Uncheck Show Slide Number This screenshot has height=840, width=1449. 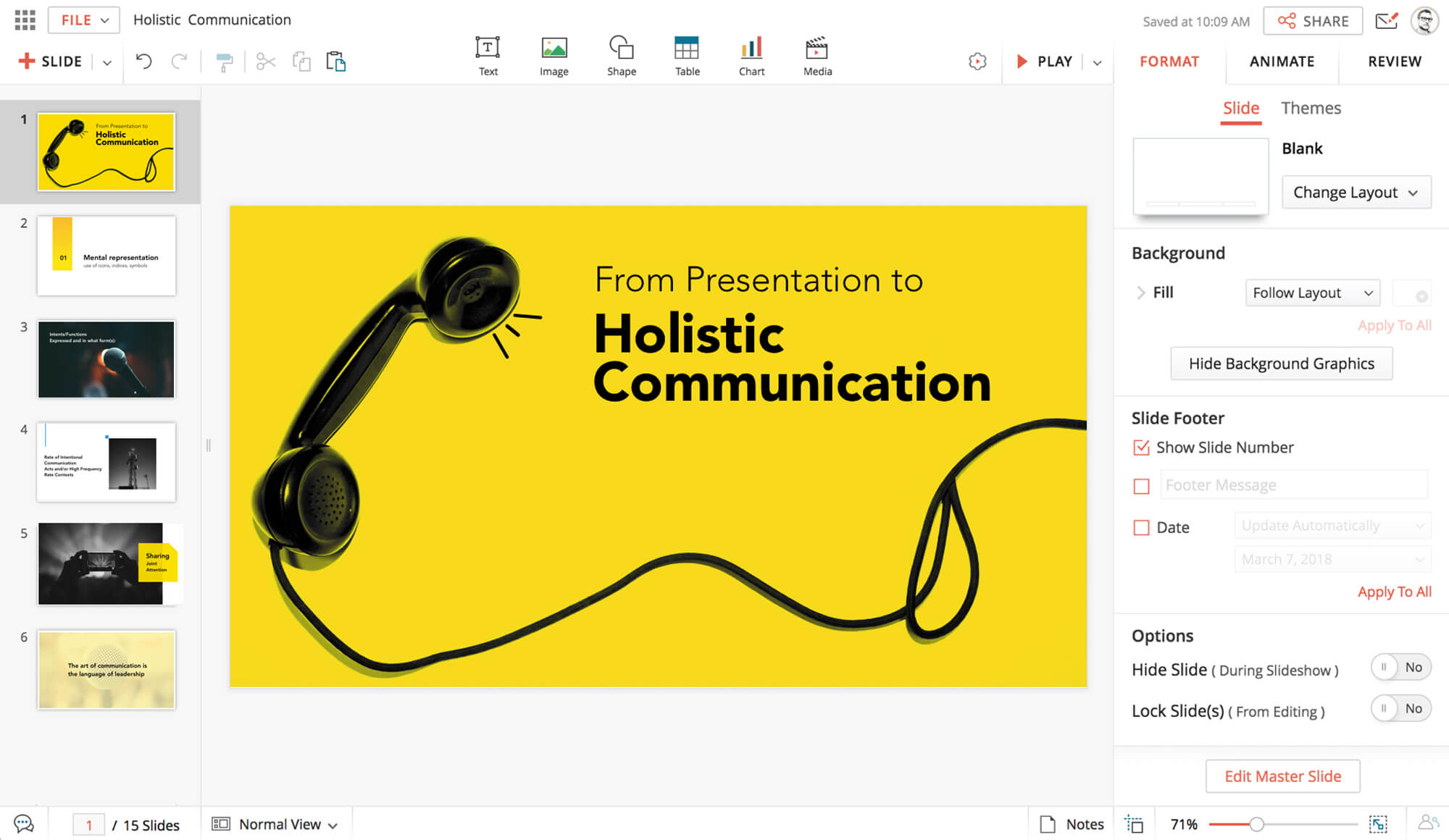[1141, 448]
